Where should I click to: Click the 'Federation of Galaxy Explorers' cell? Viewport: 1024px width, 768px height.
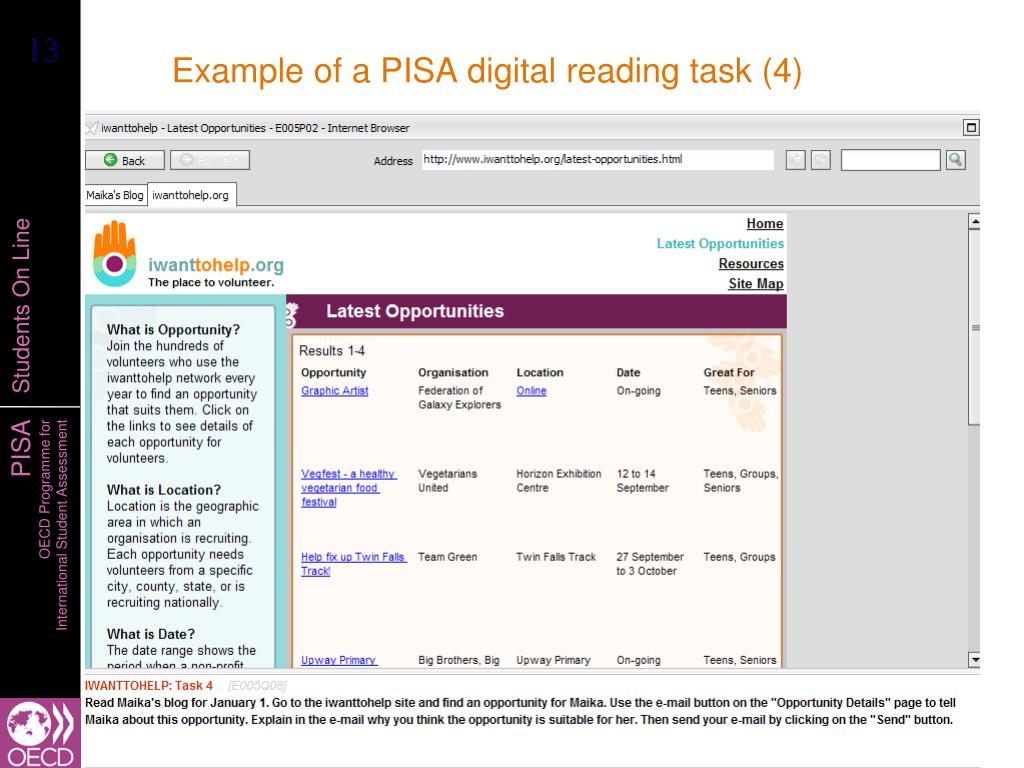point(460,398)
